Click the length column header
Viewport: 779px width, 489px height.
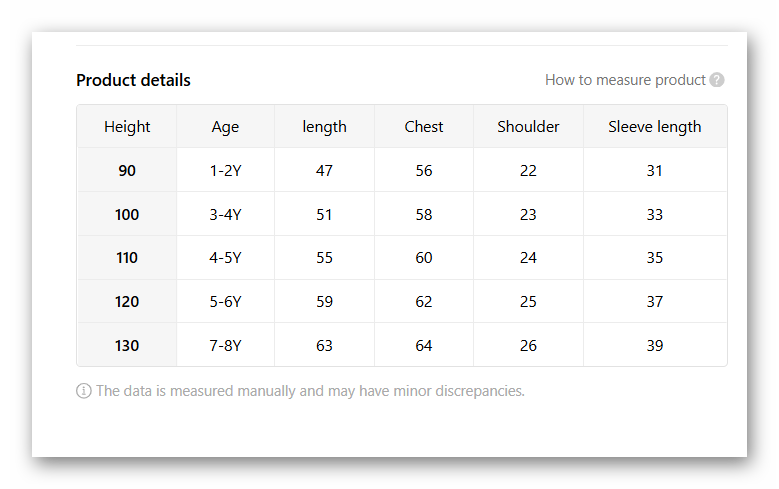[324, 127]
